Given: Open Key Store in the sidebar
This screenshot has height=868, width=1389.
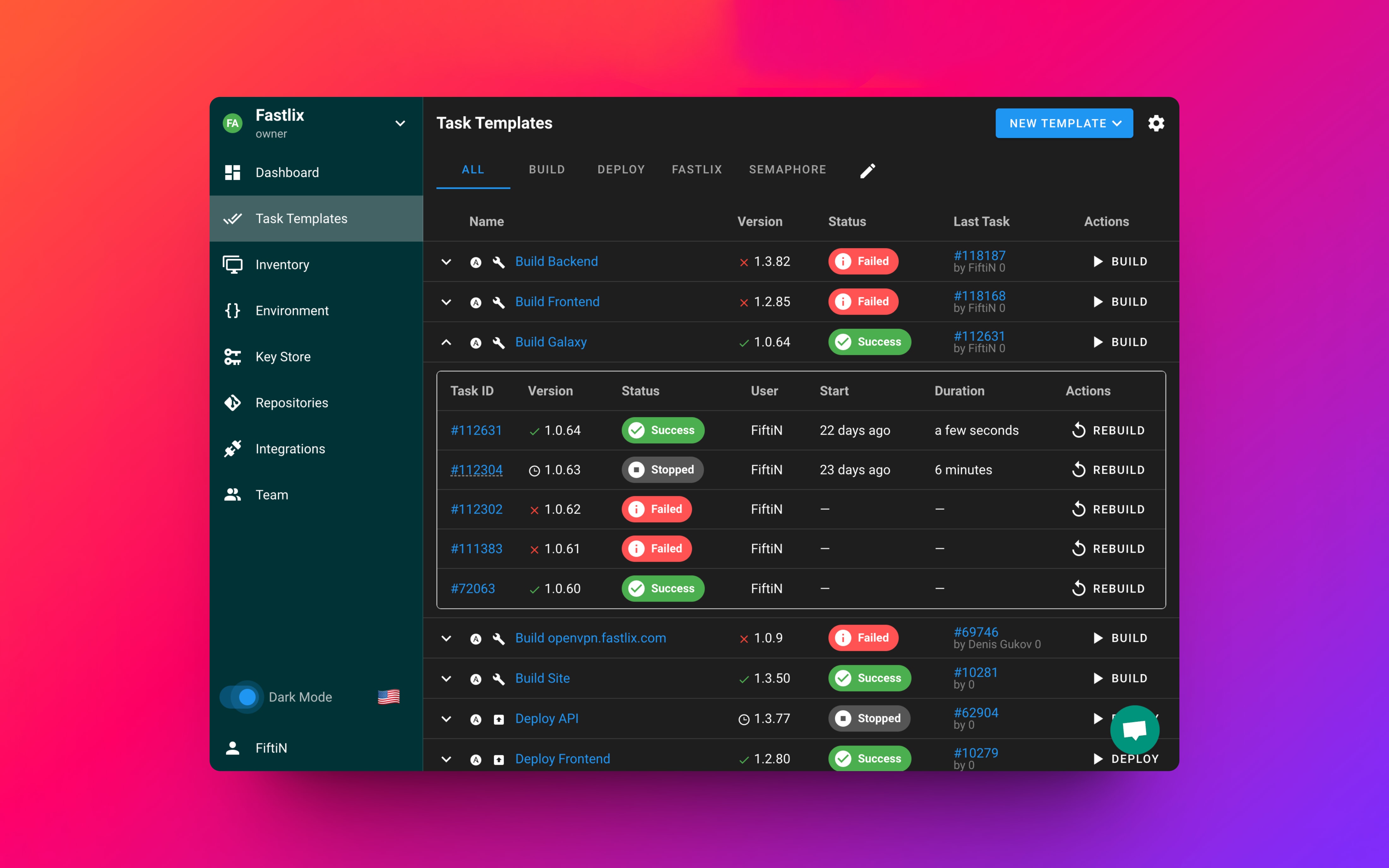Looking at the screenshot, I should 316,356.
